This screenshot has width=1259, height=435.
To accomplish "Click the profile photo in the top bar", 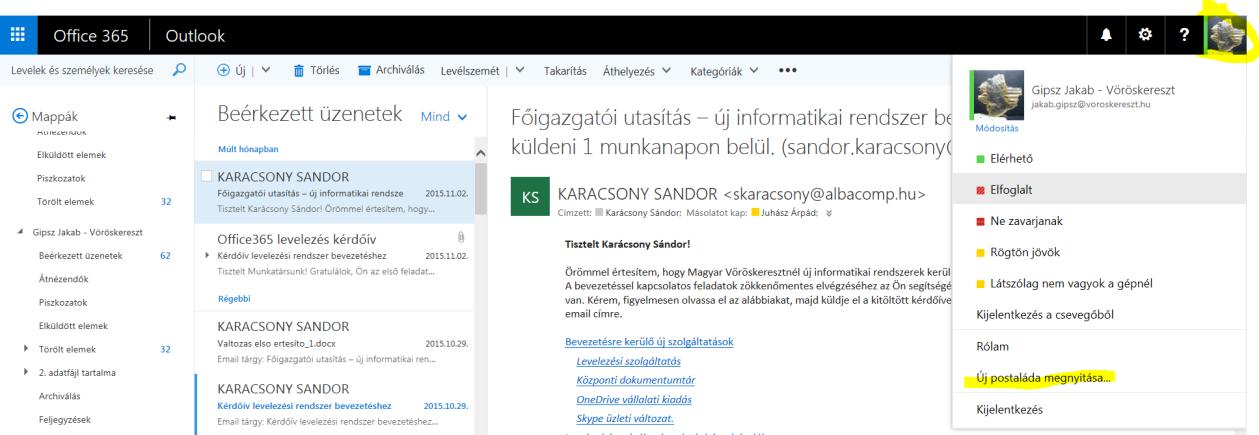I will point(1226,36).
